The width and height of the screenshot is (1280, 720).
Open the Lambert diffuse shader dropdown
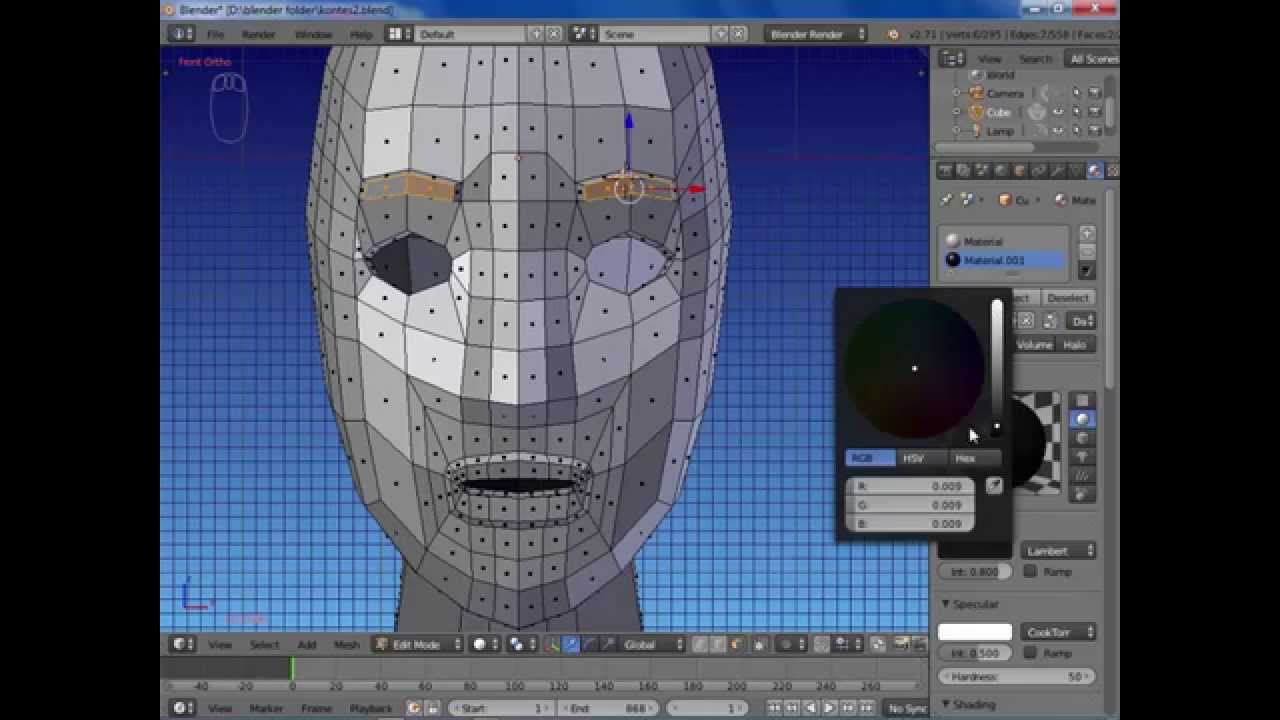pos(1058,550)
